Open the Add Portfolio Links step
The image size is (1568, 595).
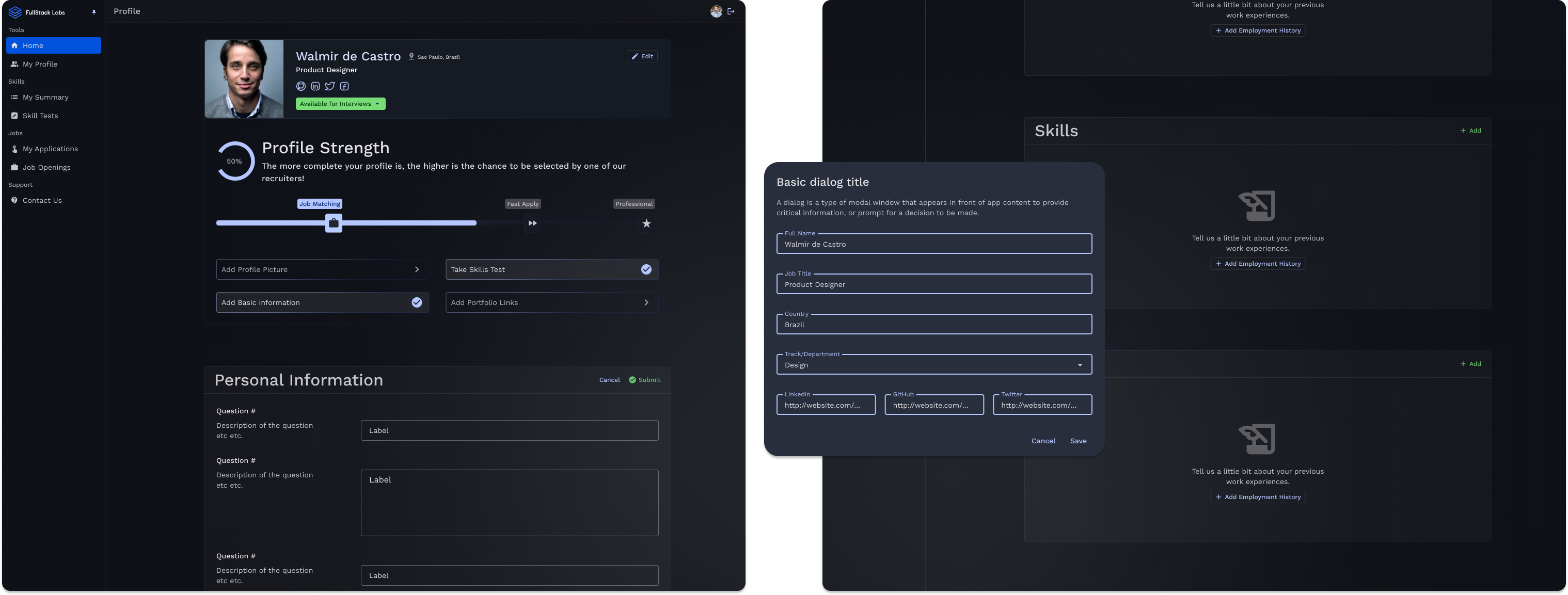[552, 302]
